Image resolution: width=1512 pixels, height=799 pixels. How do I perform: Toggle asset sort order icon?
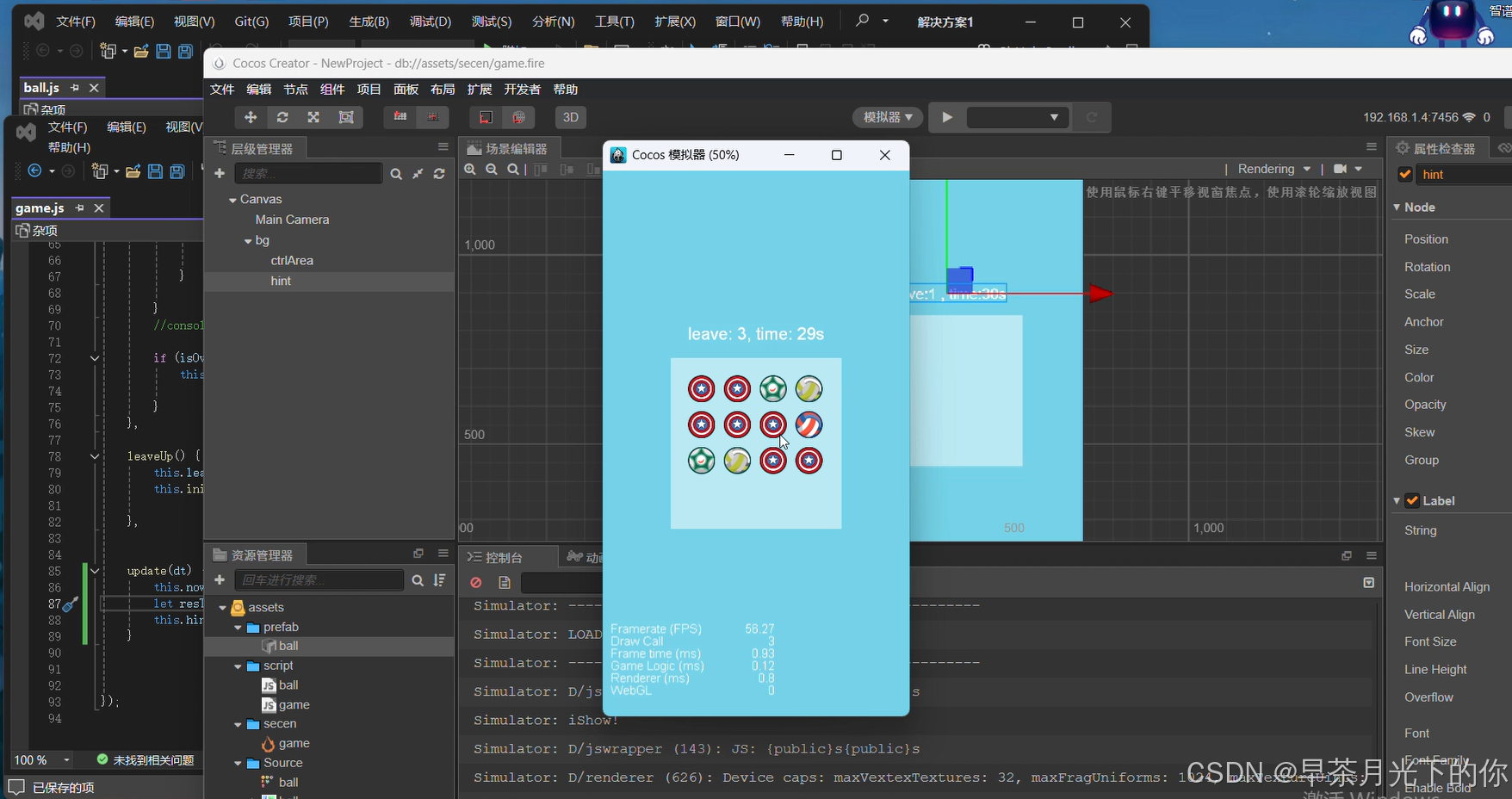tap(440, 580)
